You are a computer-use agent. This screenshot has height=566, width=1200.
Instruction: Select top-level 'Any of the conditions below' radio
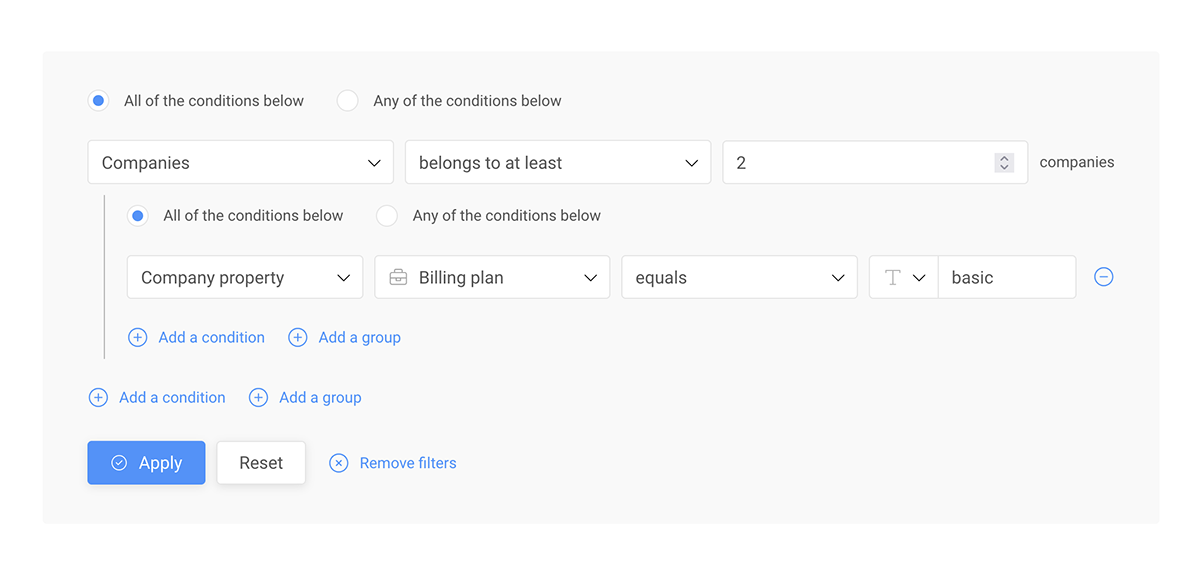click(347, 101)
